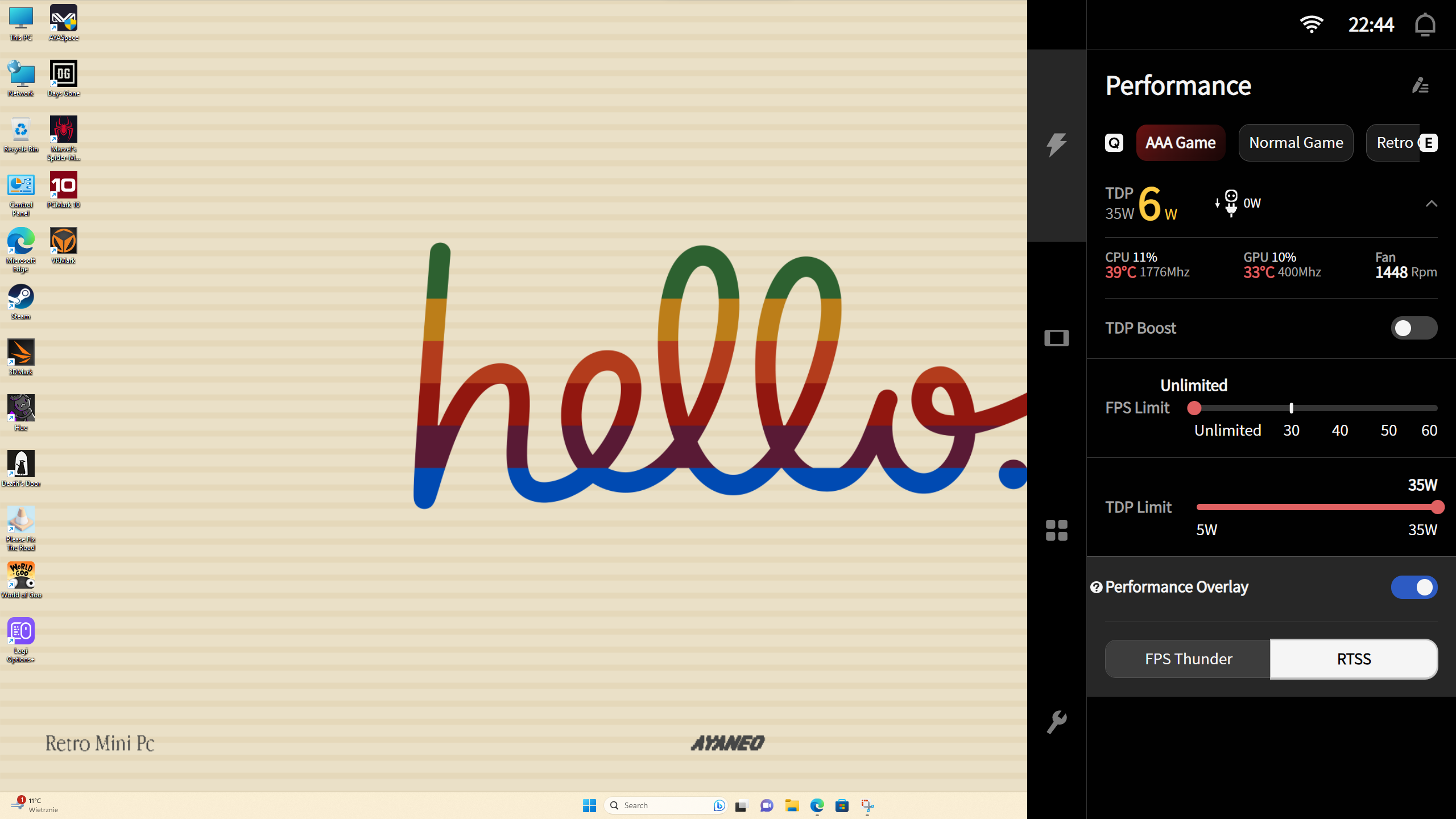Click the Wi-Fi status icon

point(1312,25)
